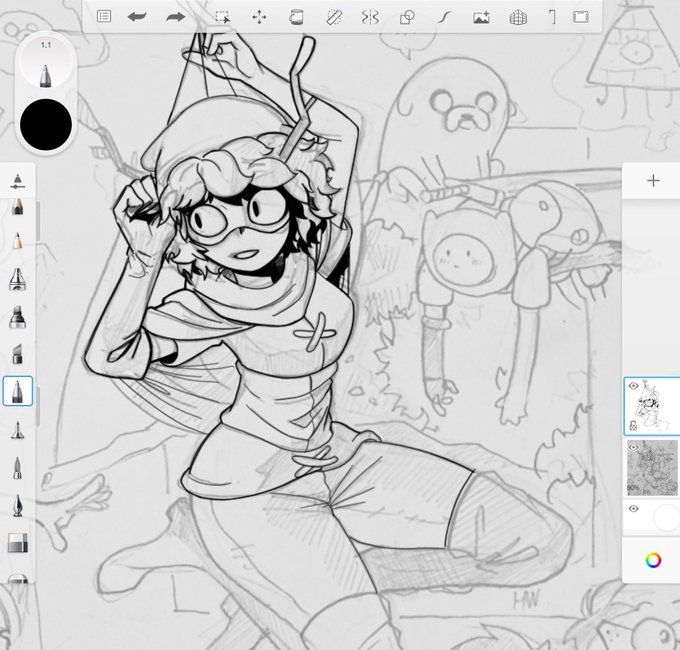The width and height of the screenshot is (680, 650).
Task: Select the highlighted technical pen brush
Action: [x=17, y=391]
